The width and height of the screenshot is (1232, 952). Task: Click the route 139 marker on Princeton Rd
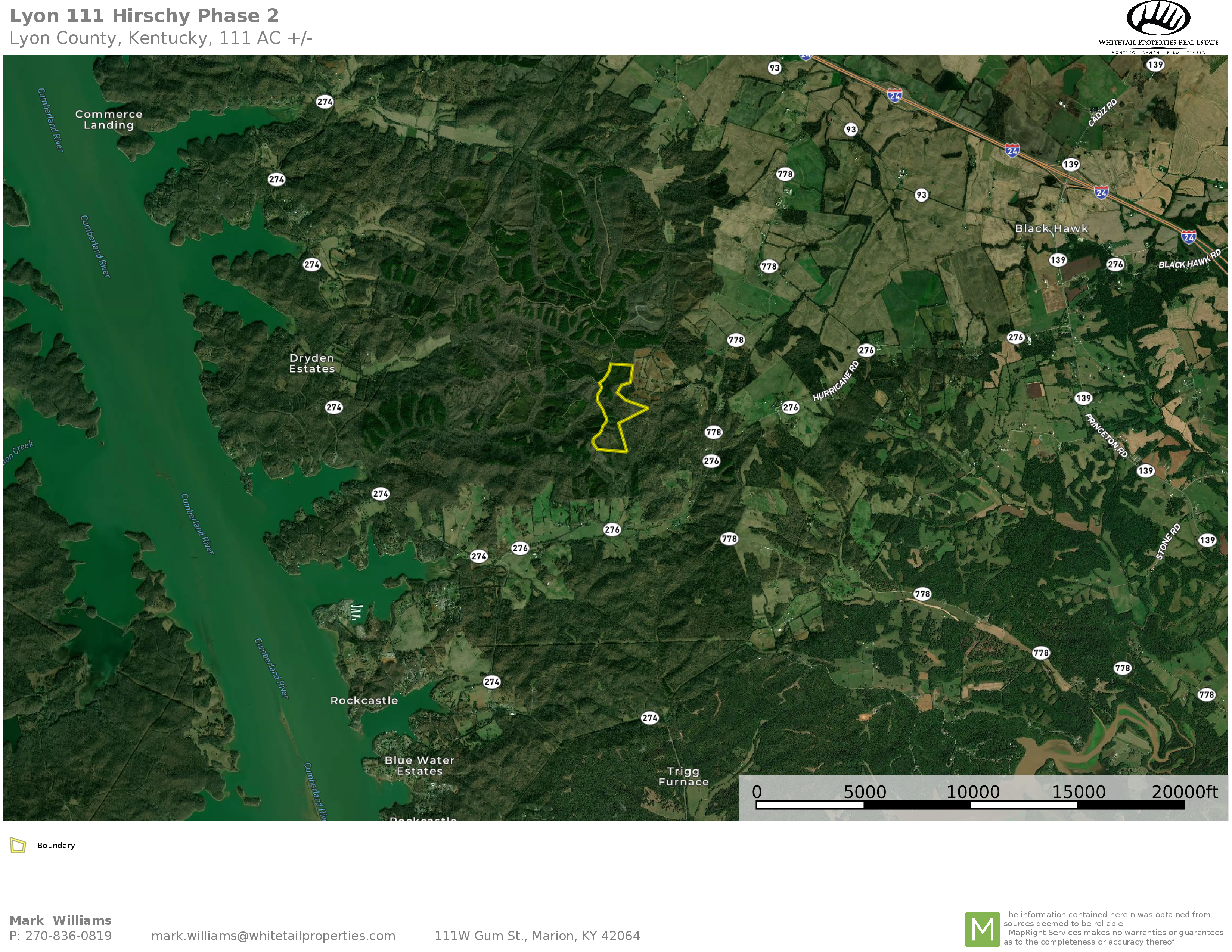[x=1083, y=398]
